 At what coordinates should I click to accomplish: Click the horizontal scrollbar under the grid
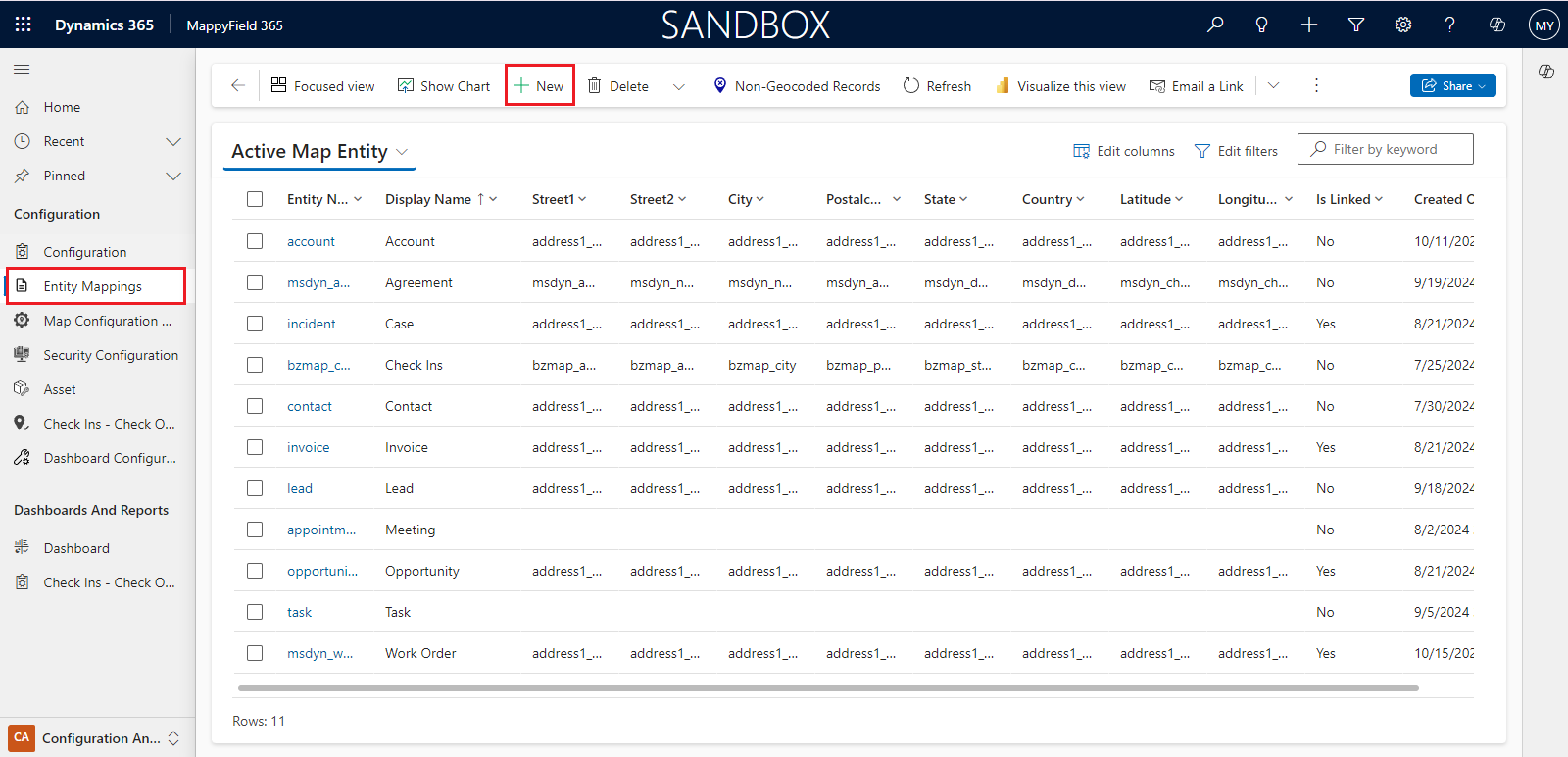[828, 688]
